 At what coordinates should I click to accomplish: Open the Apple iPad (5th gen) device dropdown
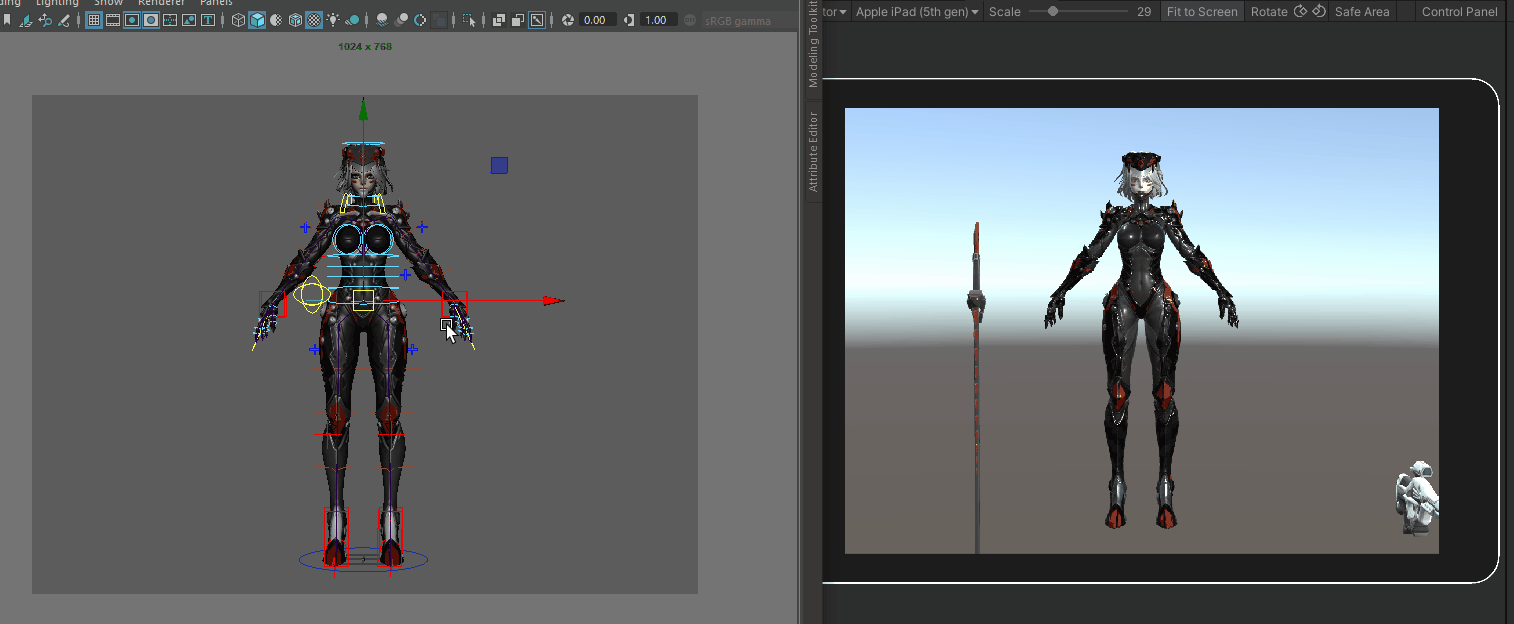(x=916, y=12)
